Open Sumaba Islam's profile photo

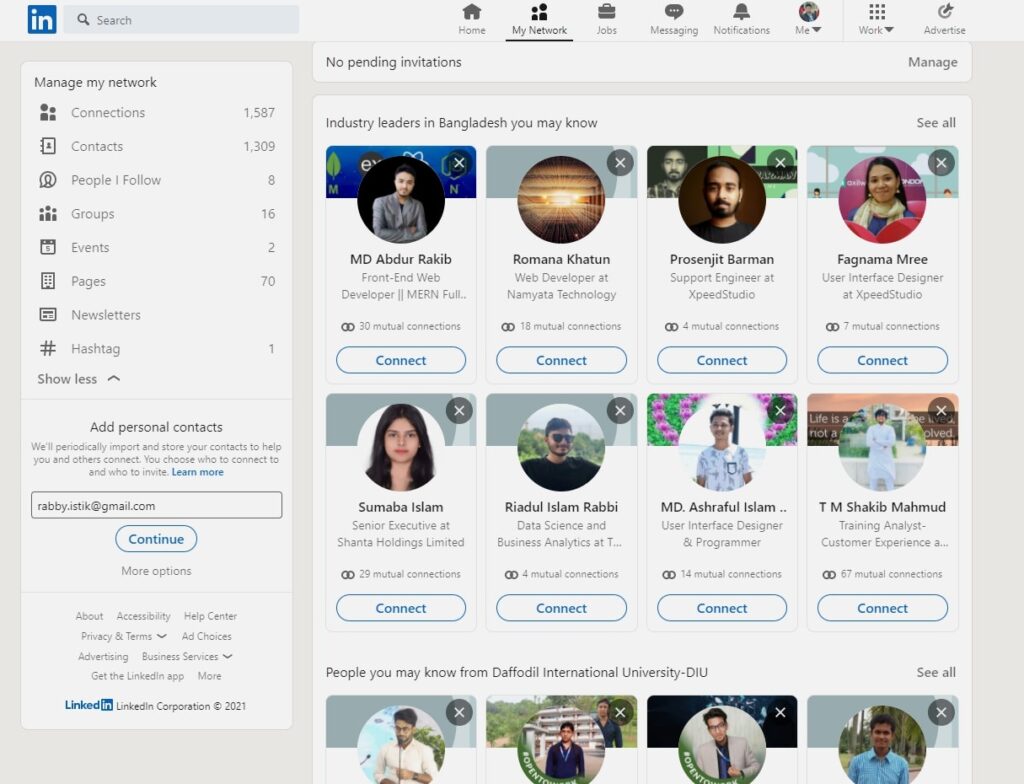(400, 448)
